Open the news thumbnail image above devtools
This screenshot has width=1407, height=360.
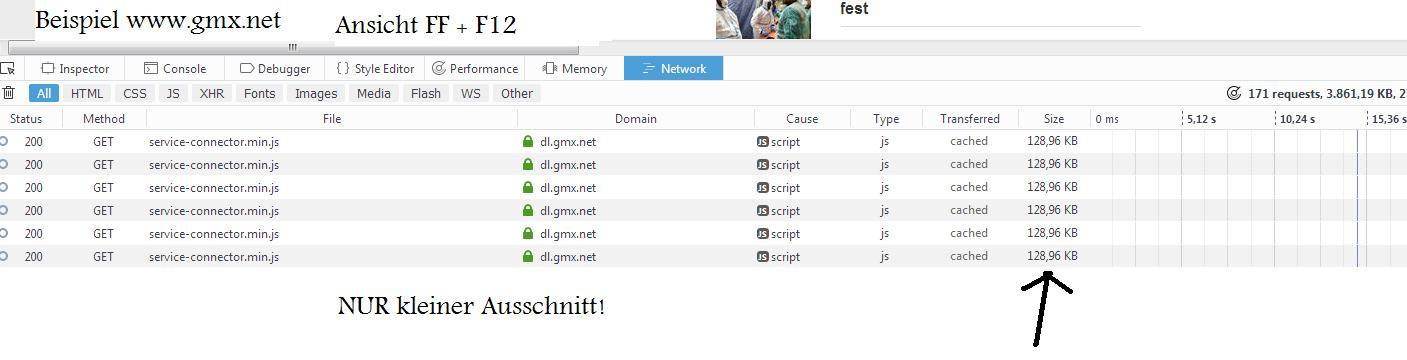click(763, 19)
